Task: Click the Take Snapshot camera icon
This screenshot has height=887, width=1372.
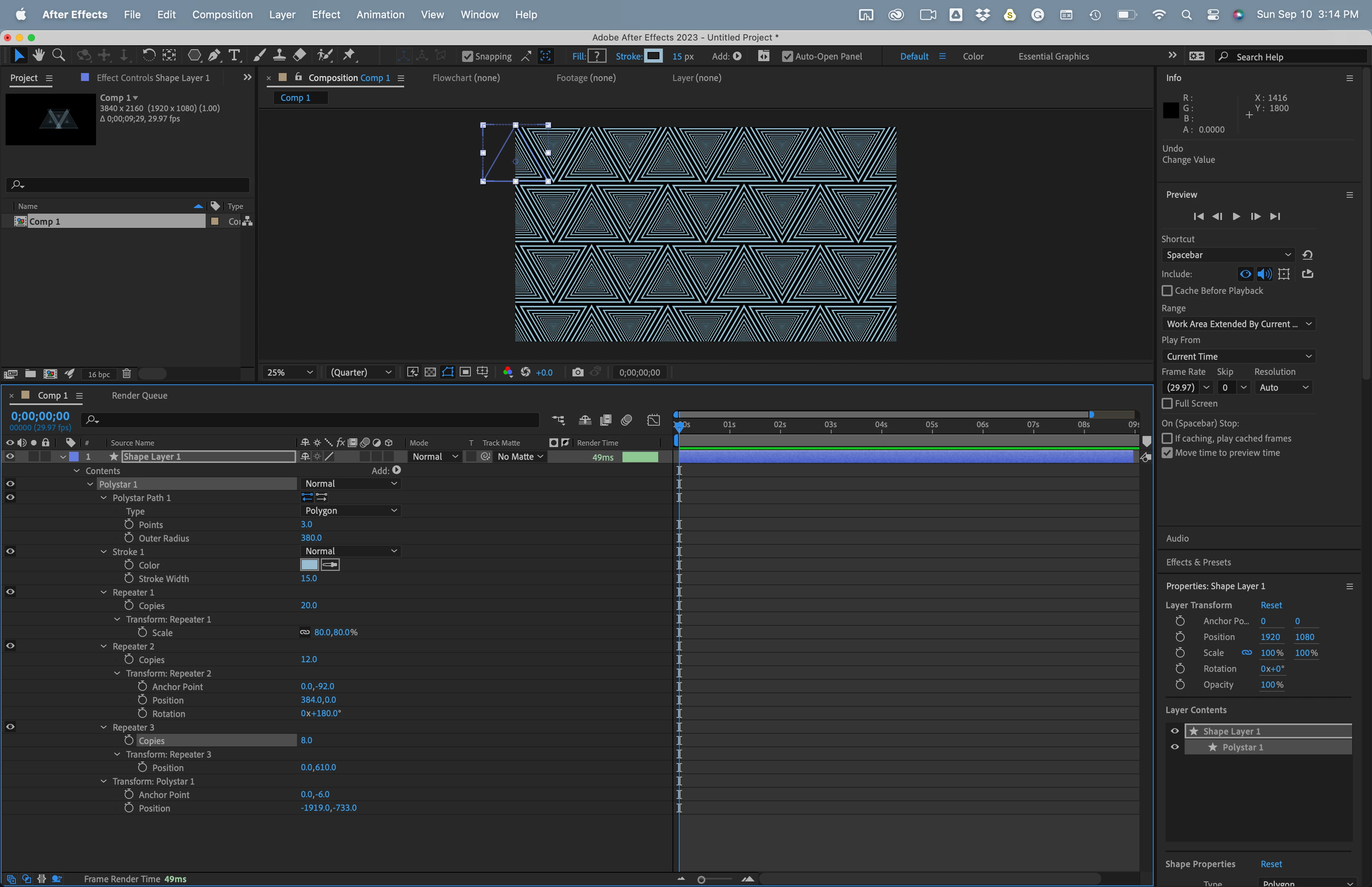Action: click(578, 372)
